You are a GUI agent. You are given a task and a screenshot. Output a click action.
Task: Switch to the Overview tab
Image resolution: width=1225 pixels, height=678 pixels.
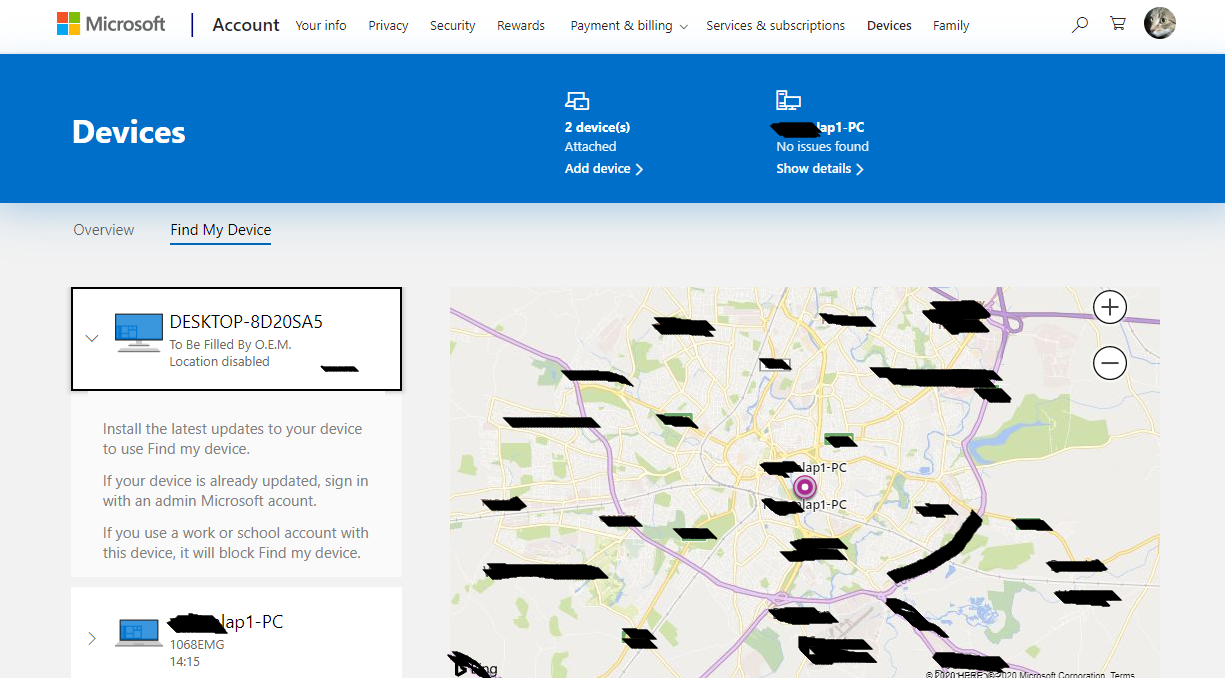point(104,230)
